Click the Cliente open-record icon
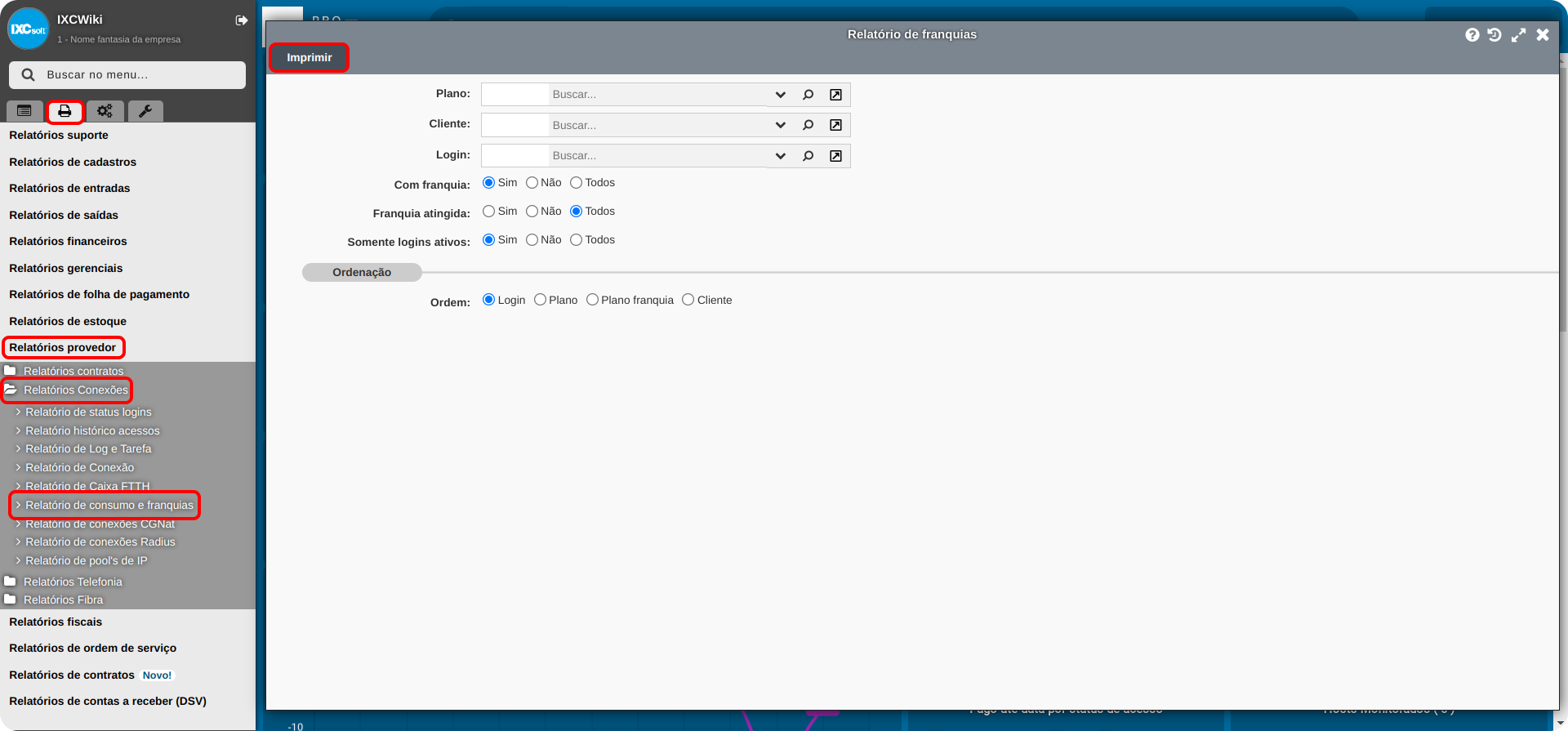Image resolution: width=1568 pixels, height=731 pixels. (x=835, y=125)
